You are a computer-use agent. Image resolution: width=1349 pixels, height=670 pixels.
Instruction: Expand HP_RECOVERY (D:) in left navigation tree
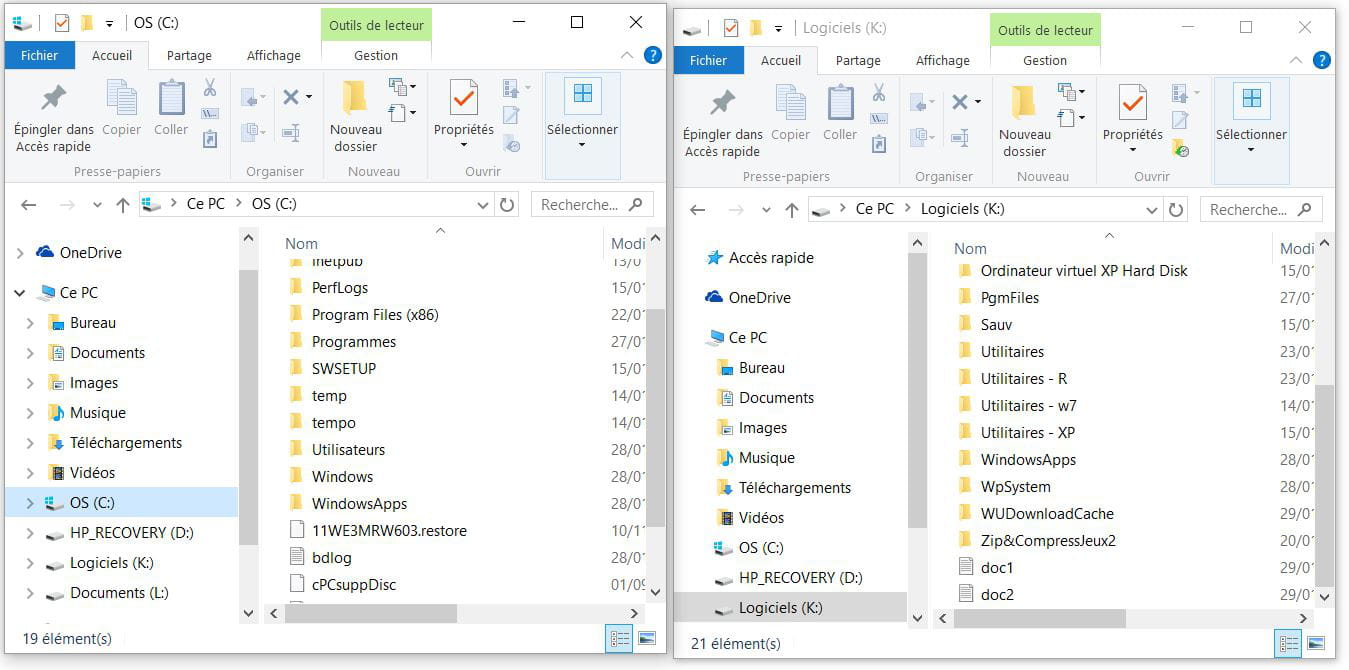coord(29,533)
